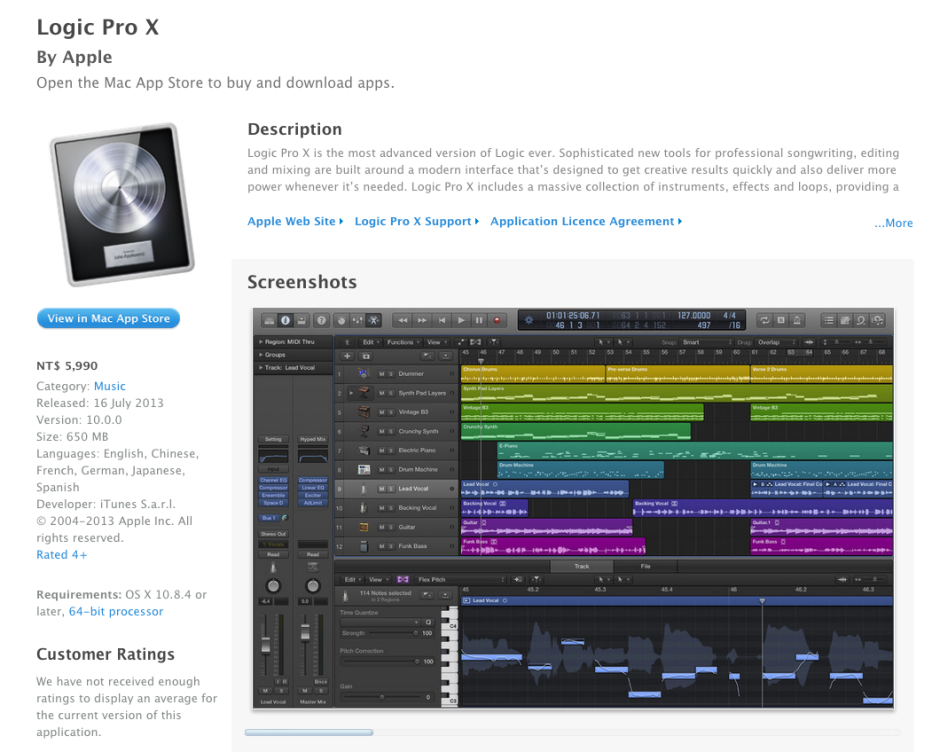Open the Edit menu in the tracks area
This screenshot has height=752, width=940.
click(369, 342)
